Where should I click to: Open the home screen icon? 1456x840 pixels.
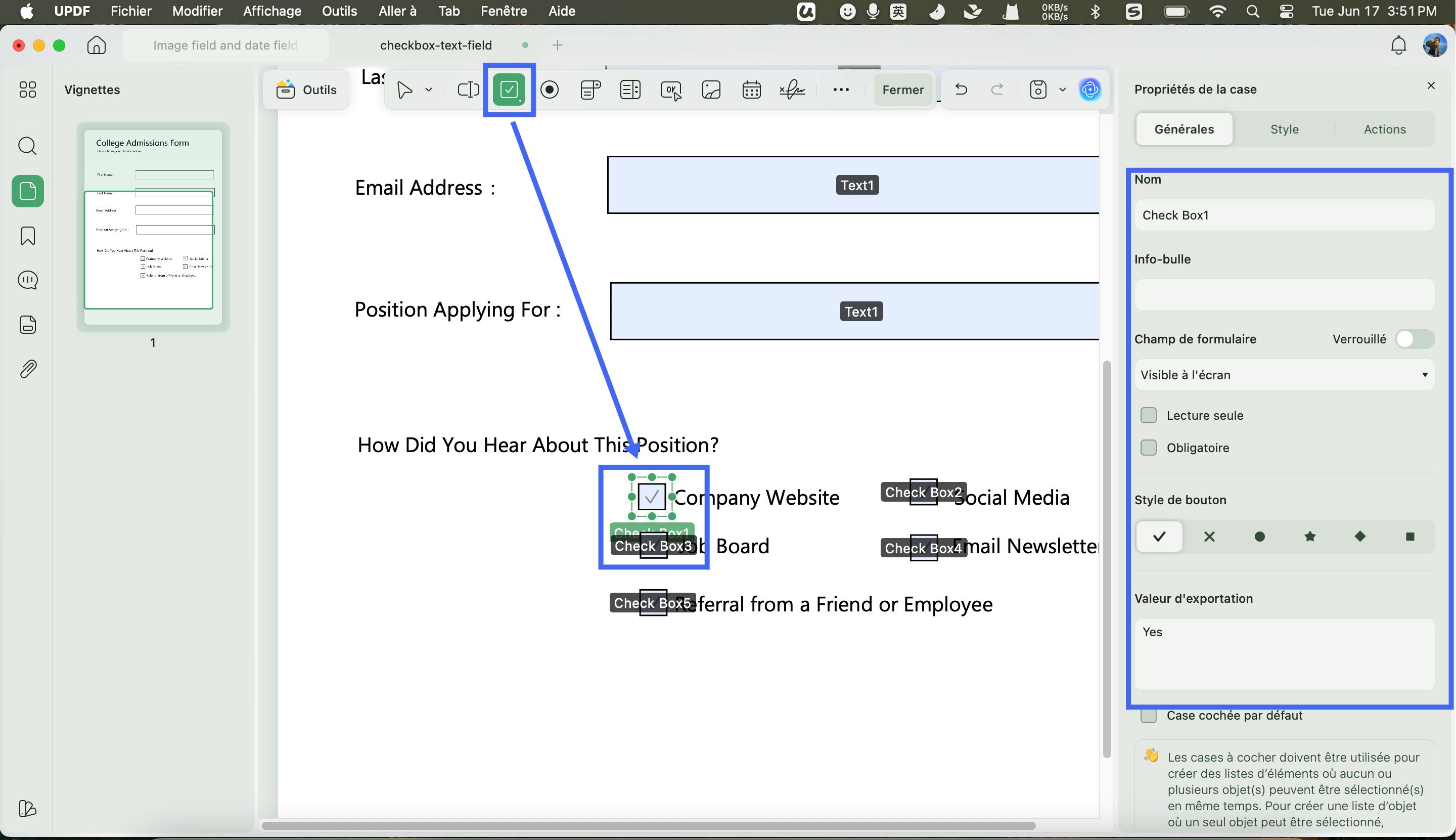96,45
